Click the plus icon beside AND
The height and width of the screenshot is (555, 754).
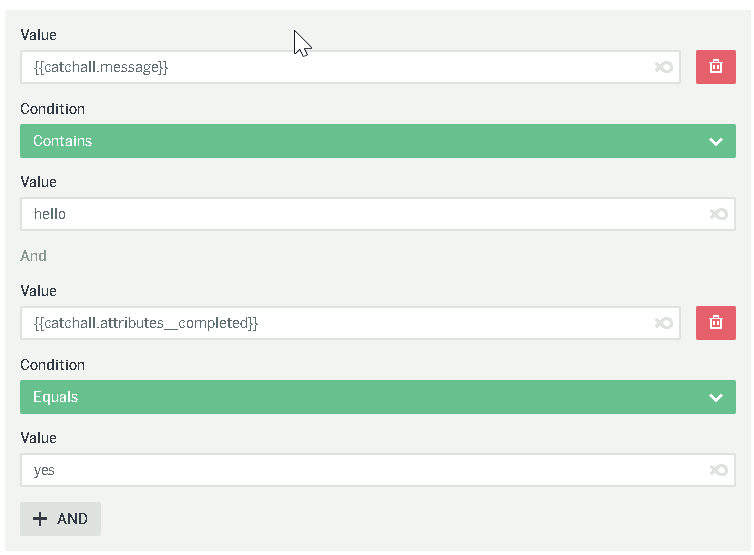pyautogui.click(x=40, y=518)
